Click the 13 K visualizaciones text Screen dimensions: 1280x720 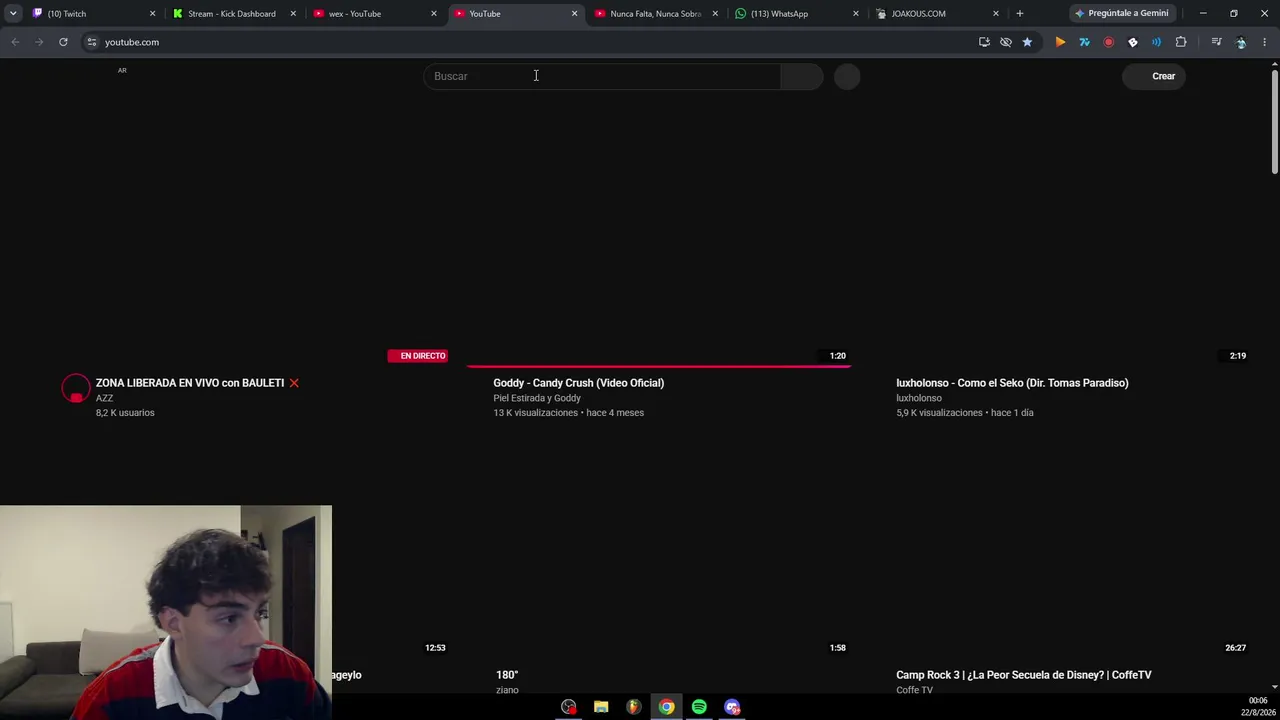click(535, 413)
